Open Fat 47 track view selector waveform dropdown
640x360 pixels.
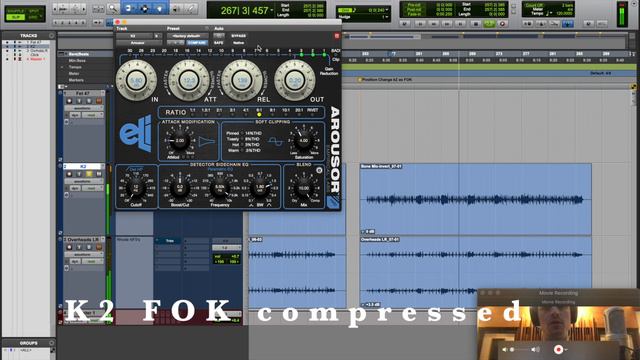[x=84, y=108]
